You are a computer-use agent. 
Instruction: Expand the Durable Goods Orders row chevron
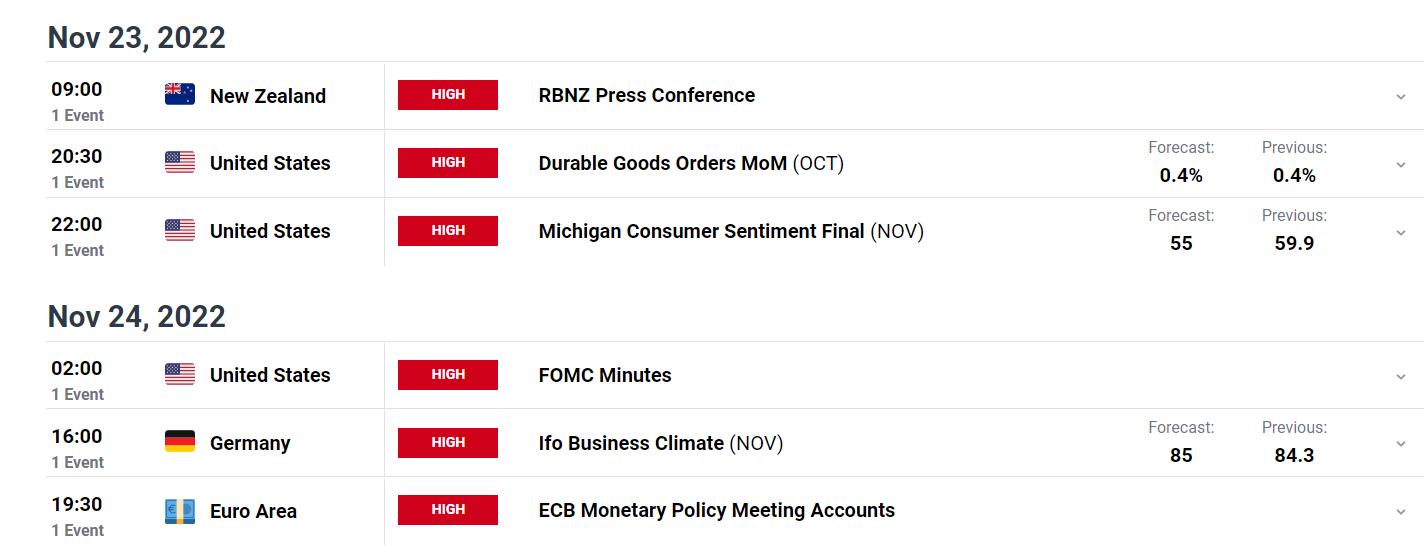click(x=1400, y=164)
